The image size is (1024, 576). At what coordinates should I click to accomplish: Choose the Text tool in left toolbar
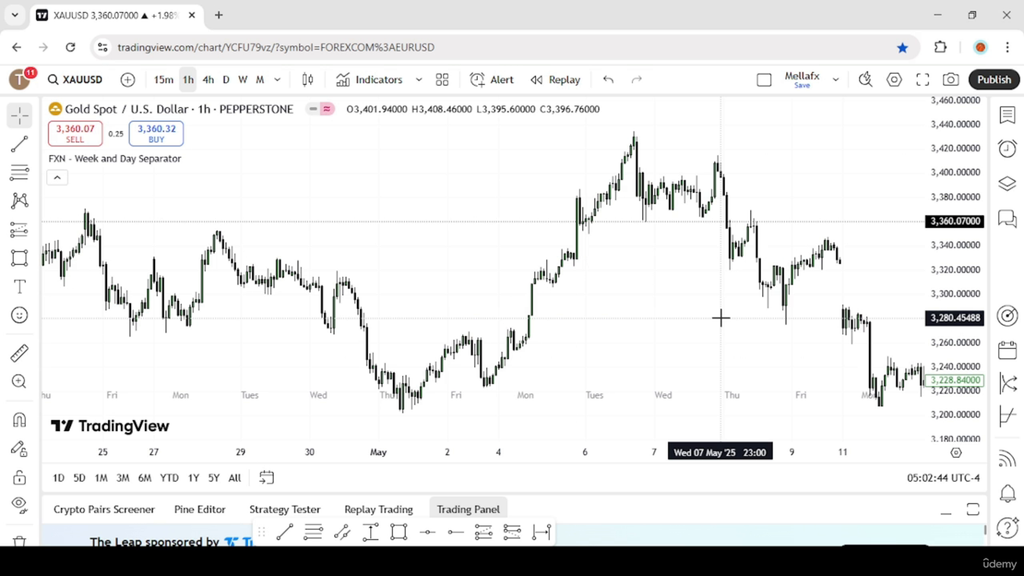(20, 287)
